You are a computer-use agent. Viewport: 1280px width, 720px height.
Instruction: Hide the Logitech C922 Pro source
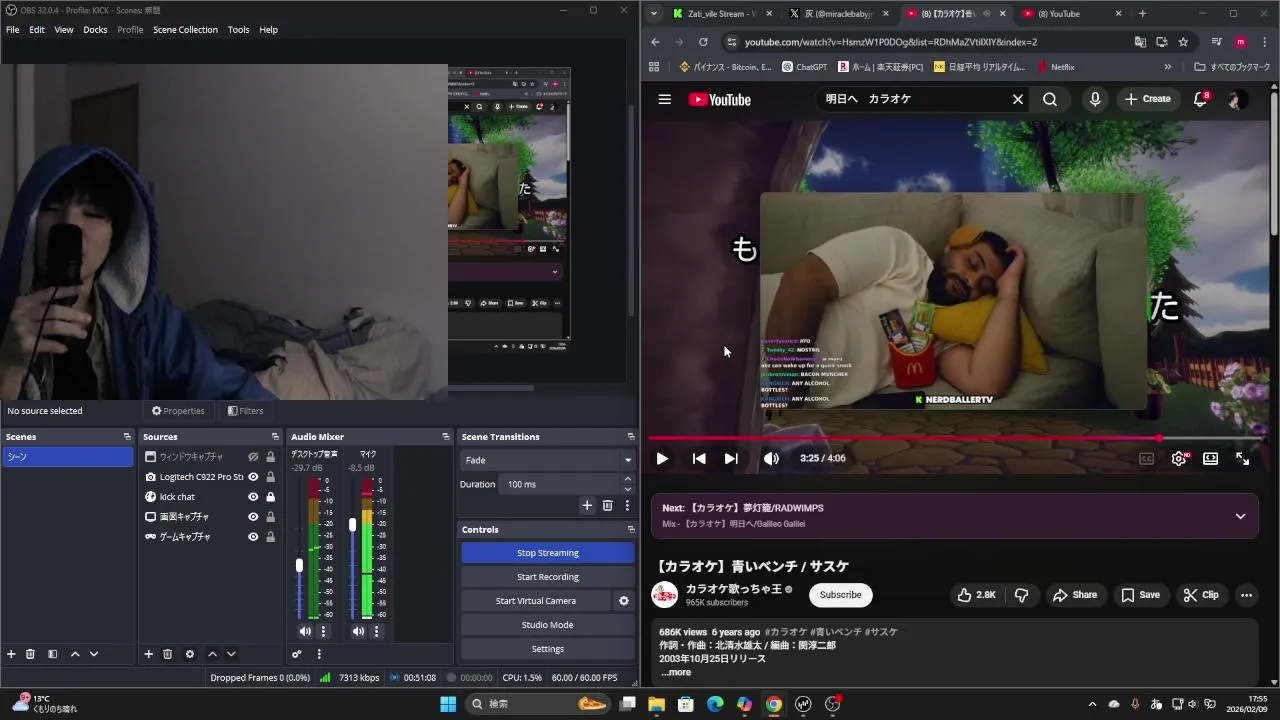(253, 477)
